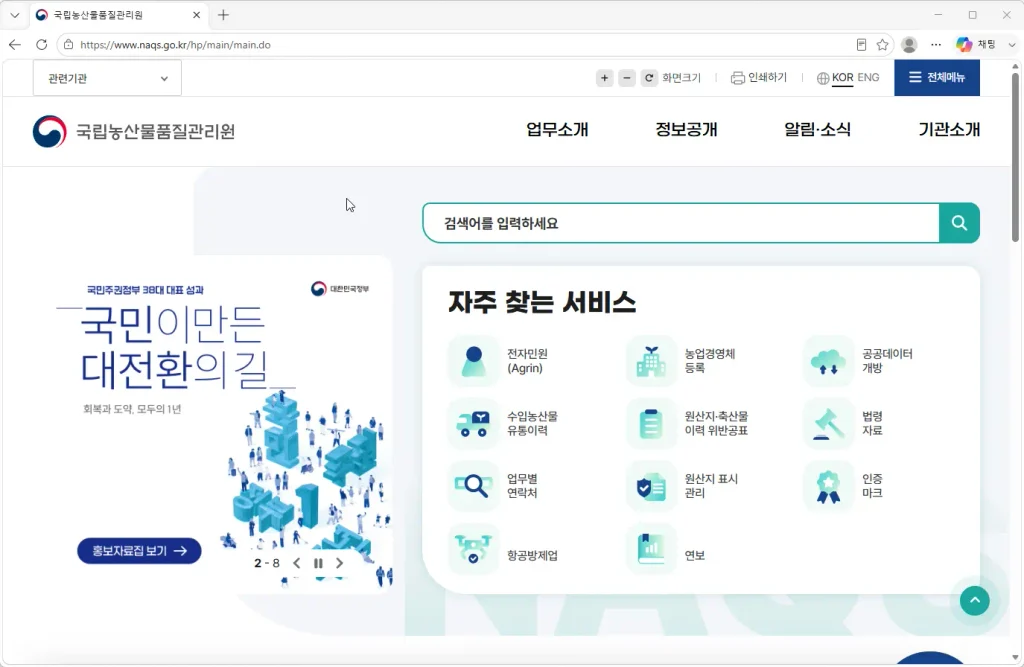Open the 법령 자료 gavel icon
Viewport: 1024px width, 667px height.
[828, 423]
